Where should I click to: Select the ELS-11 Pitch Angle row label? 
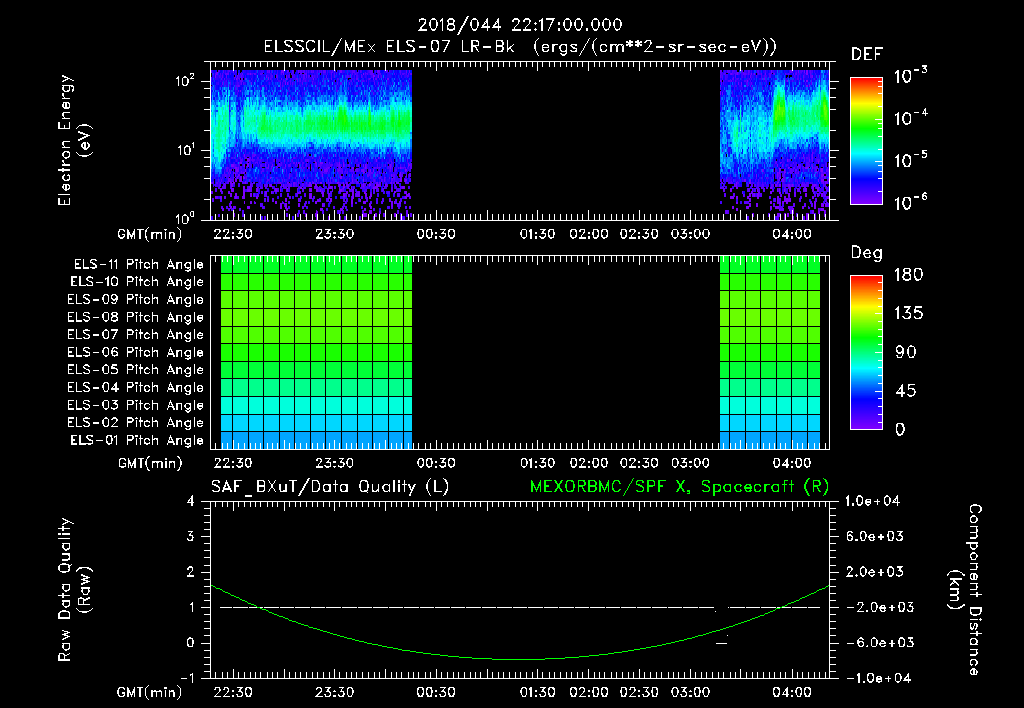(138, 264)
